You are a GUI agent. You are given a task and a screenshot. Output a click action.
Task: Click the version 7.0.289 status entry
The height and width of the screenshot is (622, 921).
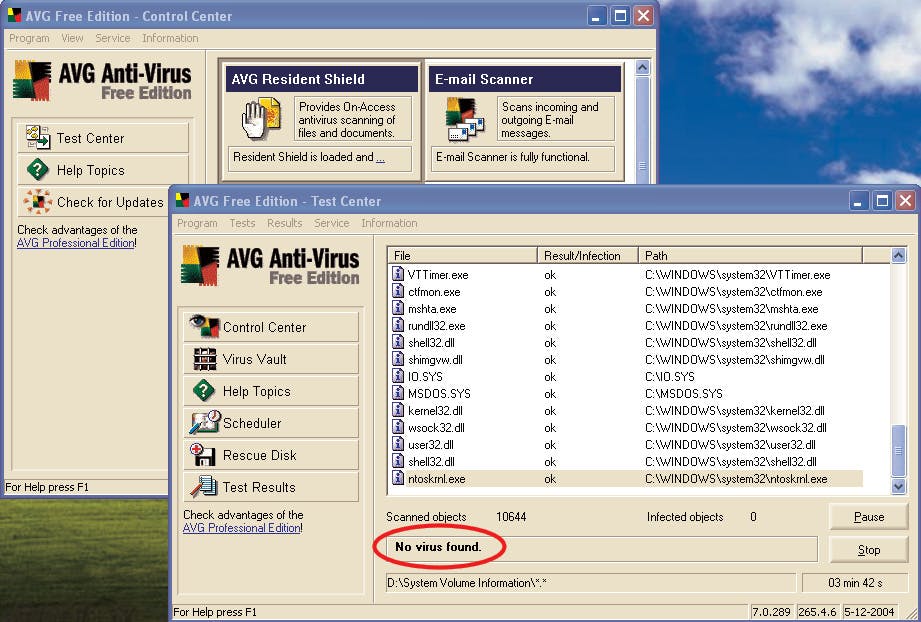pyautogui.click(x=771, y=611)
